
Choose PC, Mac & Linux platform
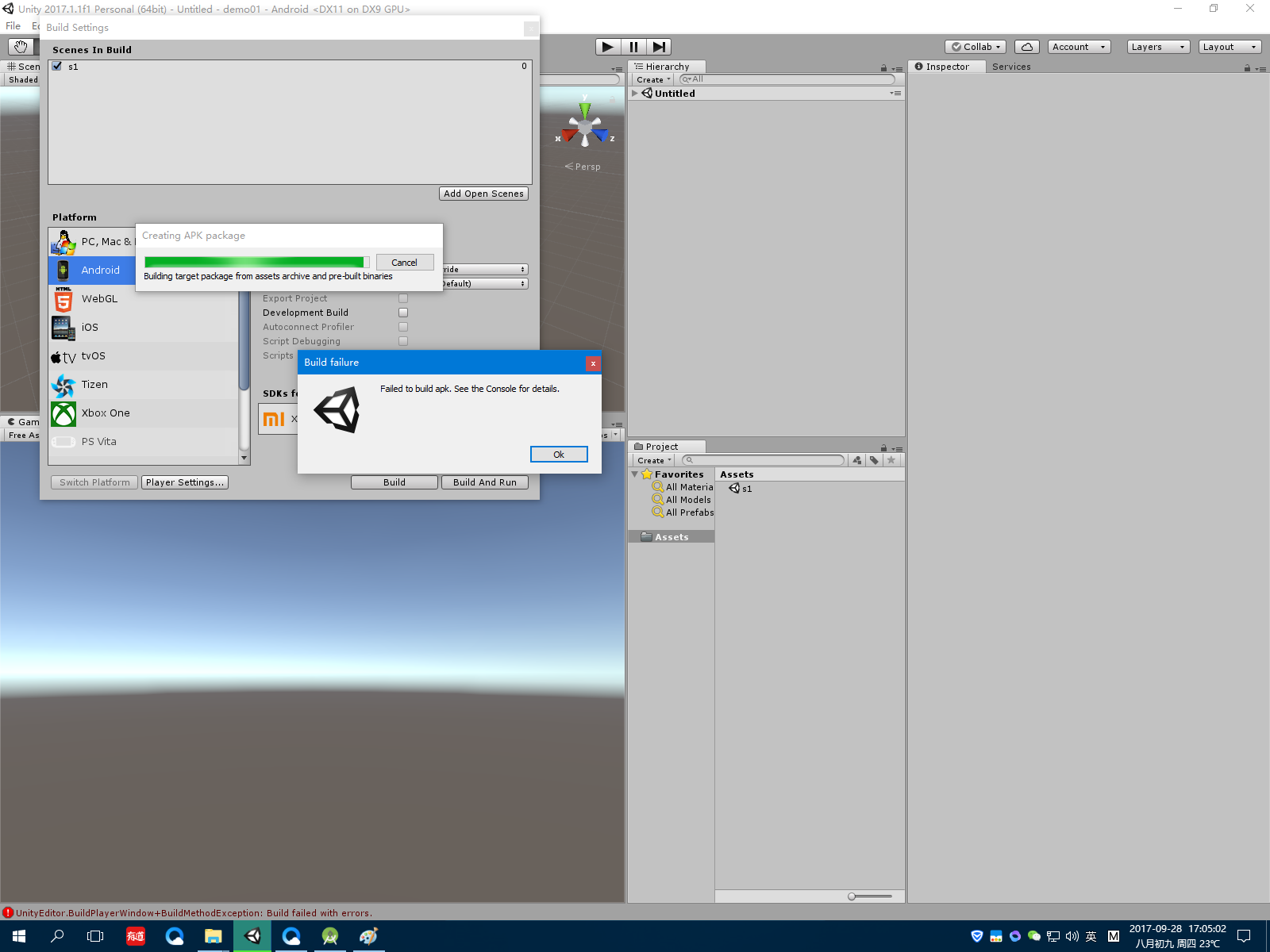pyautogui.click(x=92, y=242)
